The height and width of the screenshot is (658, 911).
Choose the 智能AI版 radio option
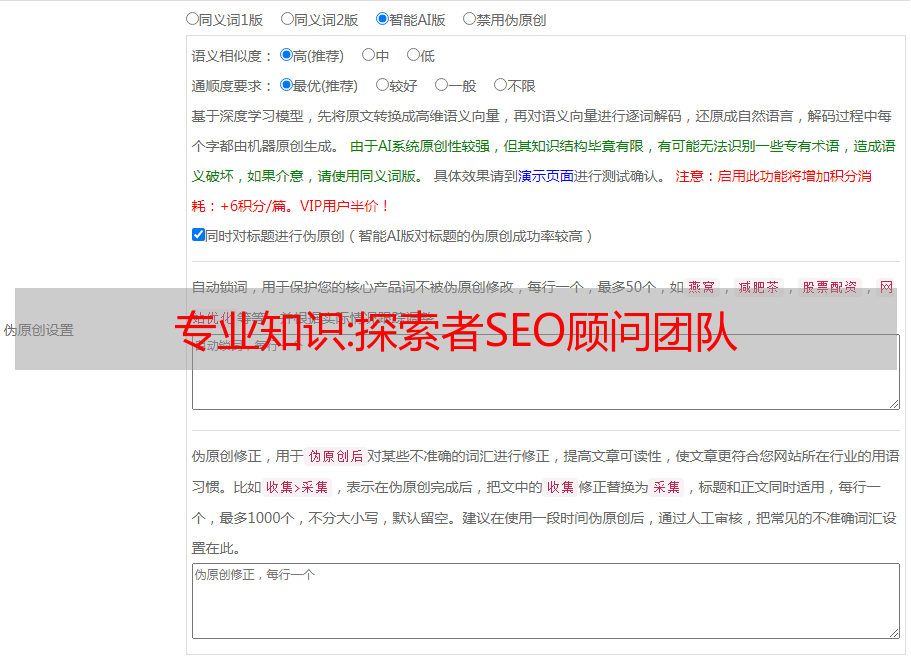coord(382,19)
